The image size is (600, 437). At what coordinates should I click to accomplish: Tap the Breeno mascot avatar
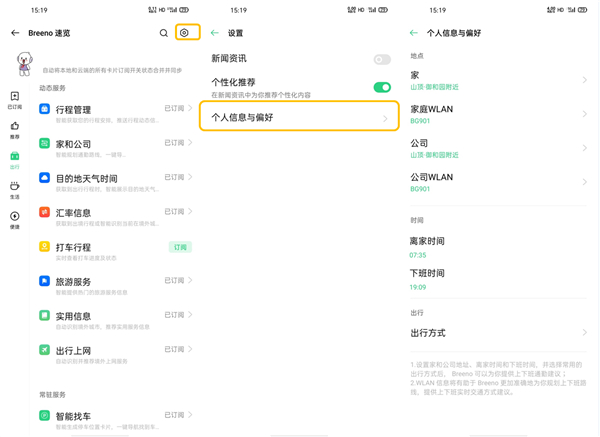(24, 64)
